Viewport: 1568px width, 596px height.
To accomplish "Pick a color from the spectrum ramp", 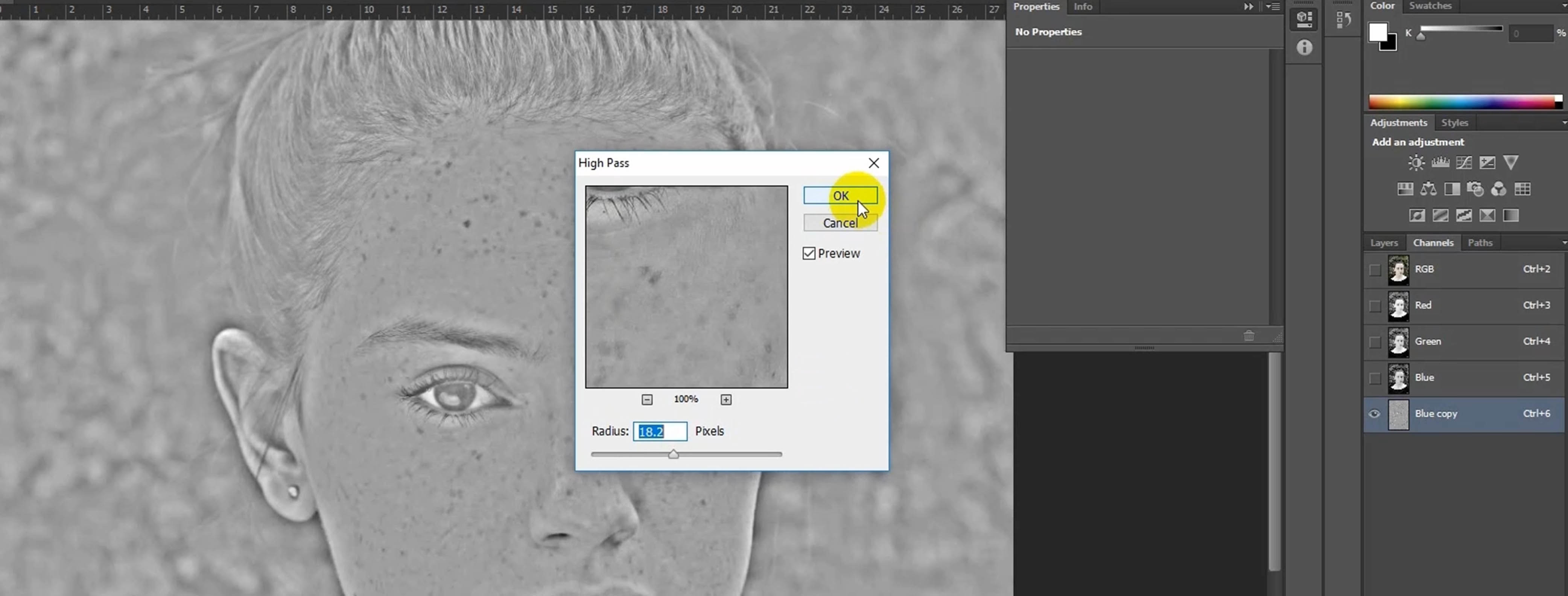I will 1465,102.
